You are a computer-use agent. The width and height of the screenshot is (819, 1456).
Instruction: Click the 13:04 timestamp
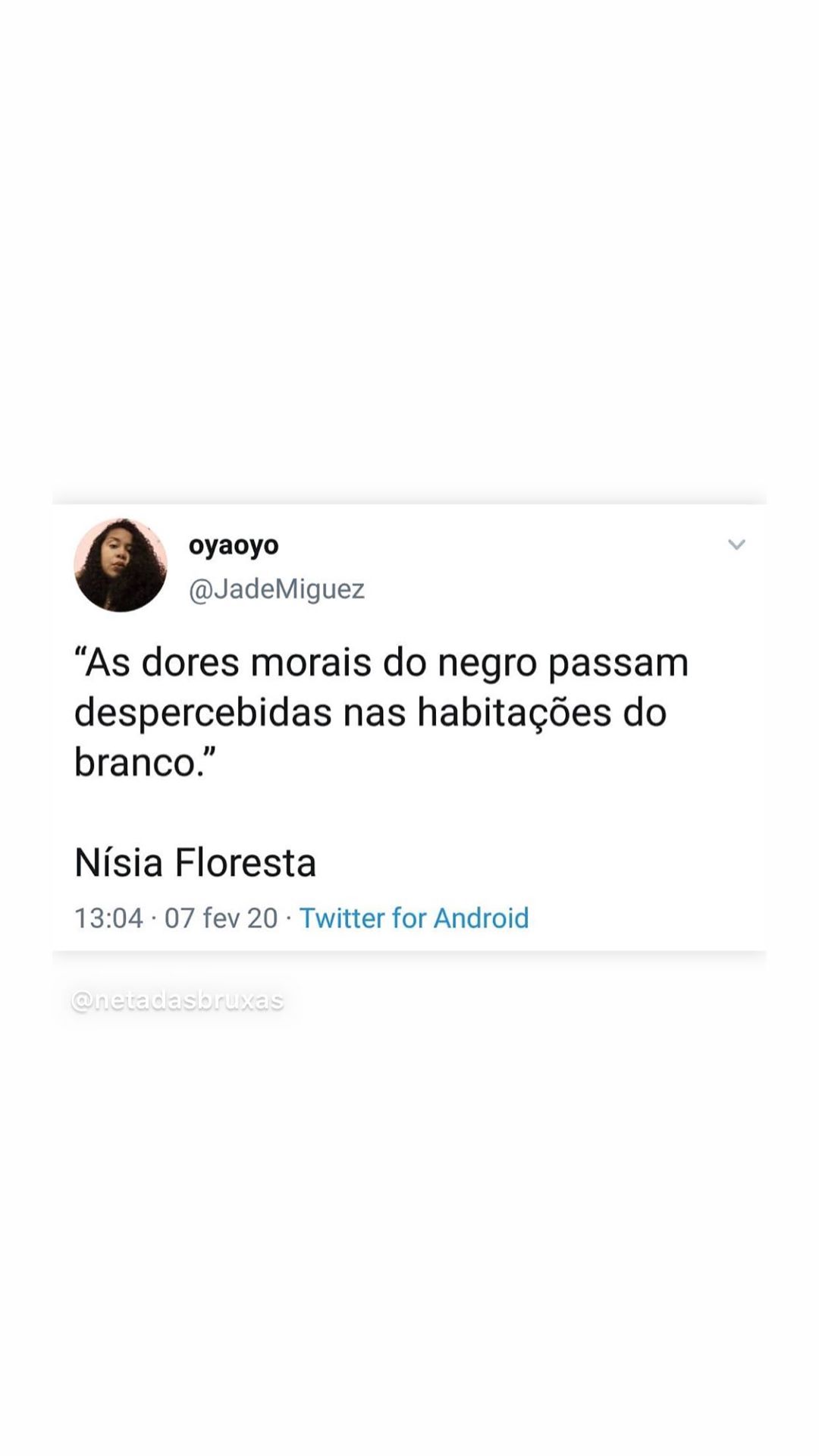tap(108, 918)
